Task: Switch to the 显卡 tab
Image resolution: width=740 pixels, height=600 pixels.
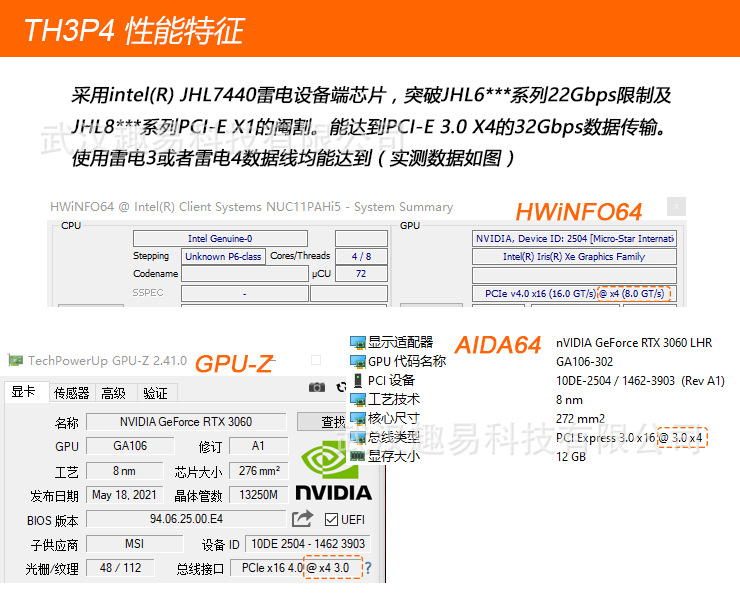Action: (x=25, y=392)
